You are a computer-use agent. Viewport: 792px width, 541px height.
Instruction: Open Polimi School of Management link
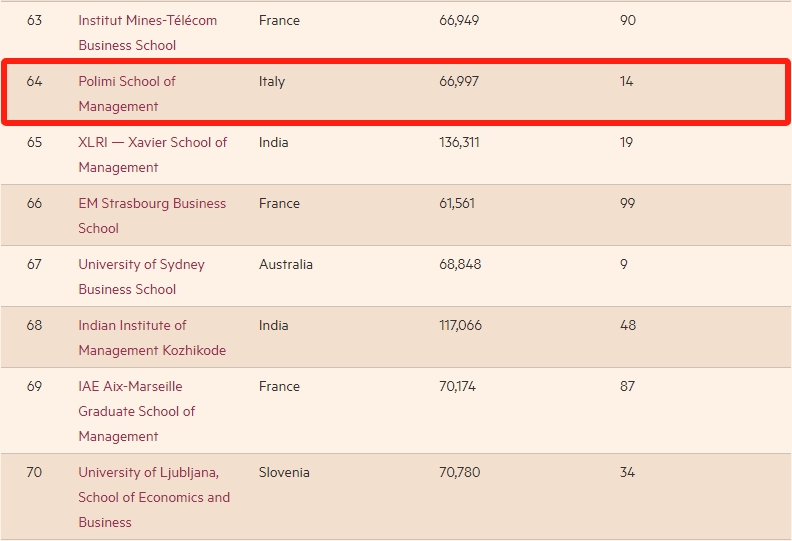pos(127,94)
